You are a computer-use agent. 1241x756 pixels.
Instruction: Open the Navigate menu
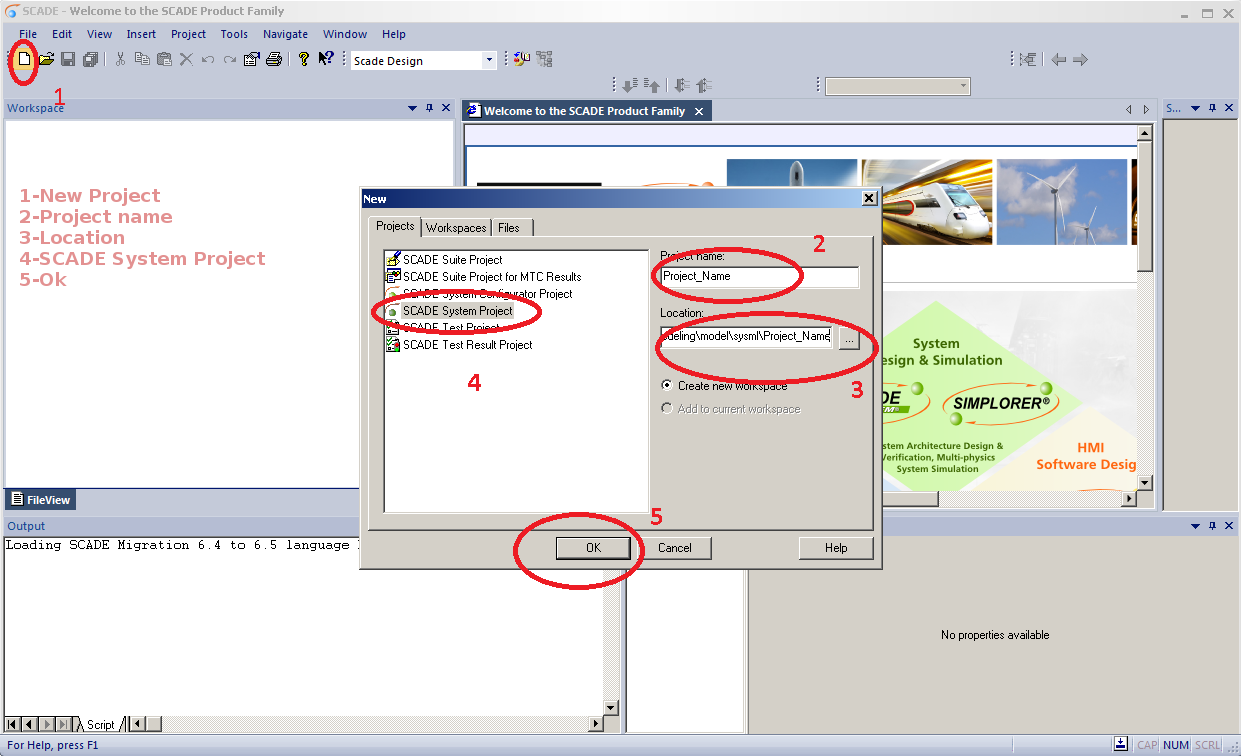285,34
